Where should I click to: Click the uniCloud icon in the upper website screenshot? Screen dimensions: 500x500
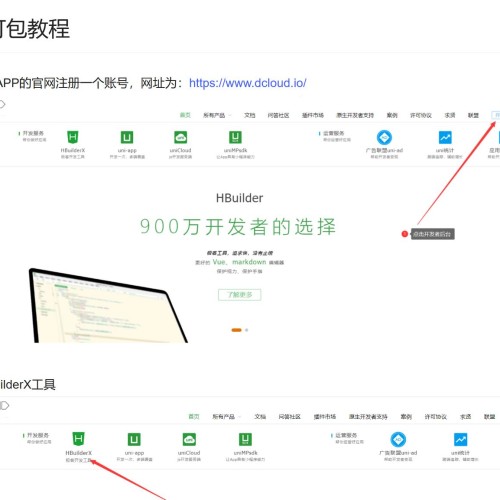(180, 137)
